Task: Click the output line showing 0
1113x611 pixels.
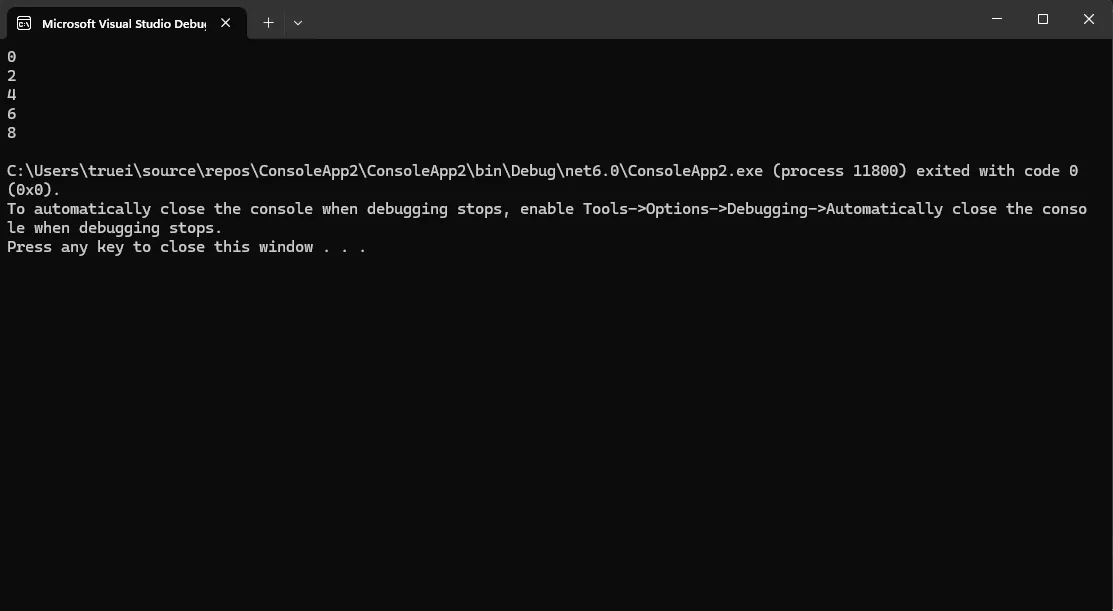Action: click(x=12, y=57)
